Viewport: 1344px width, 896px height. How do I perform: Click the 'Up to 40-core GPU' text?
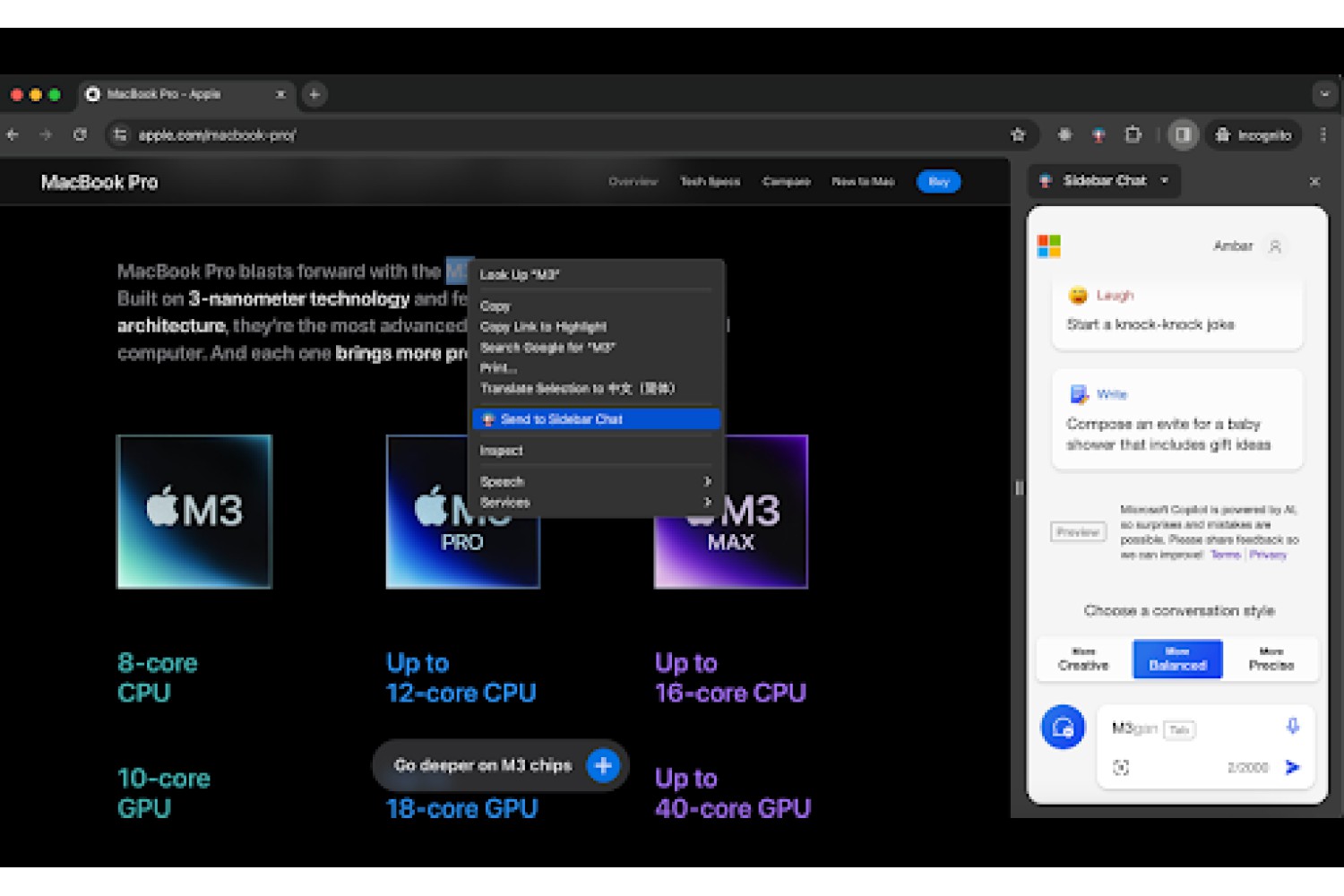(x=733, y=794)
